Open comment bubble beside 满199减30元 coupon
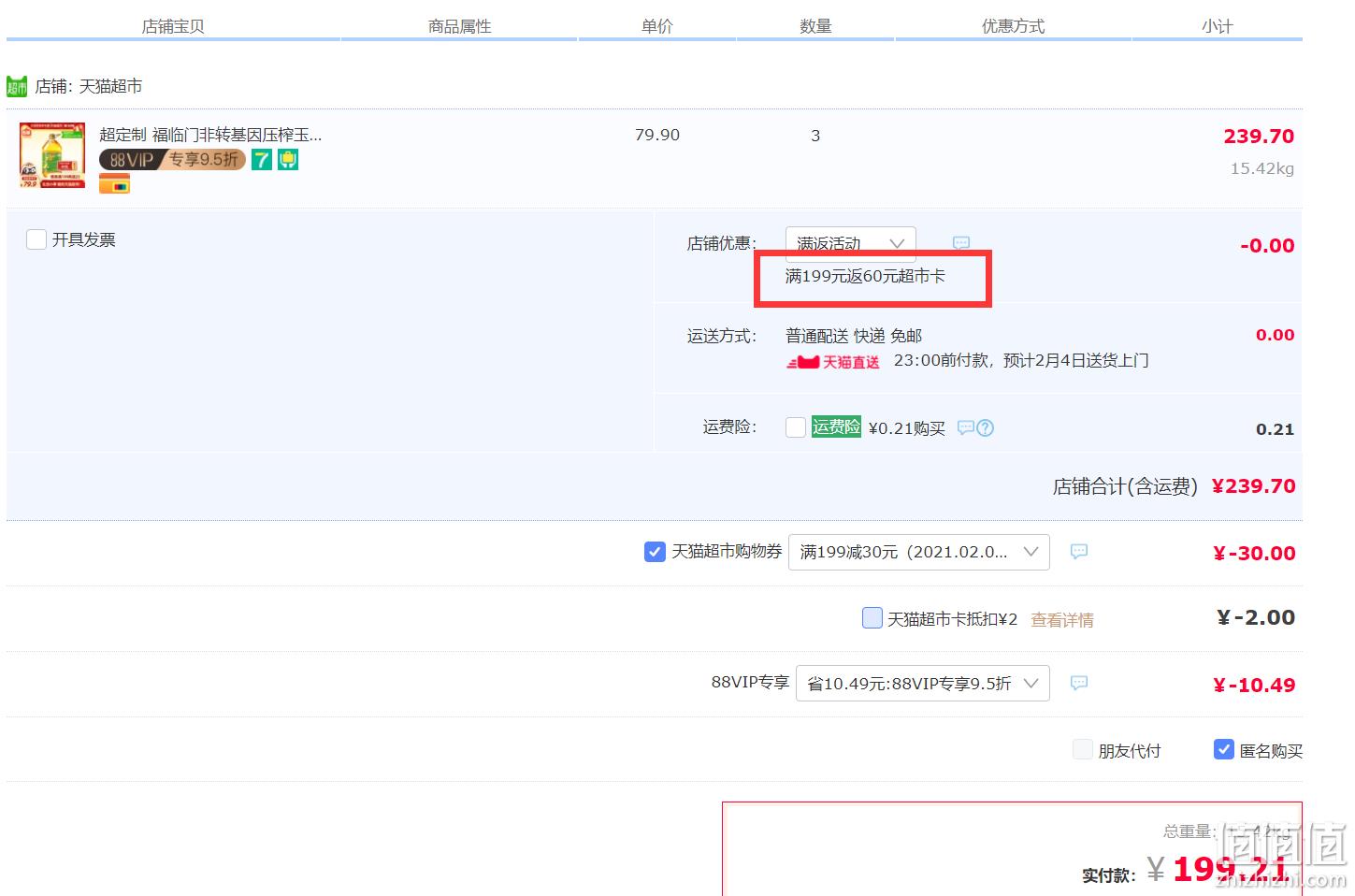 coord(1079,552)
